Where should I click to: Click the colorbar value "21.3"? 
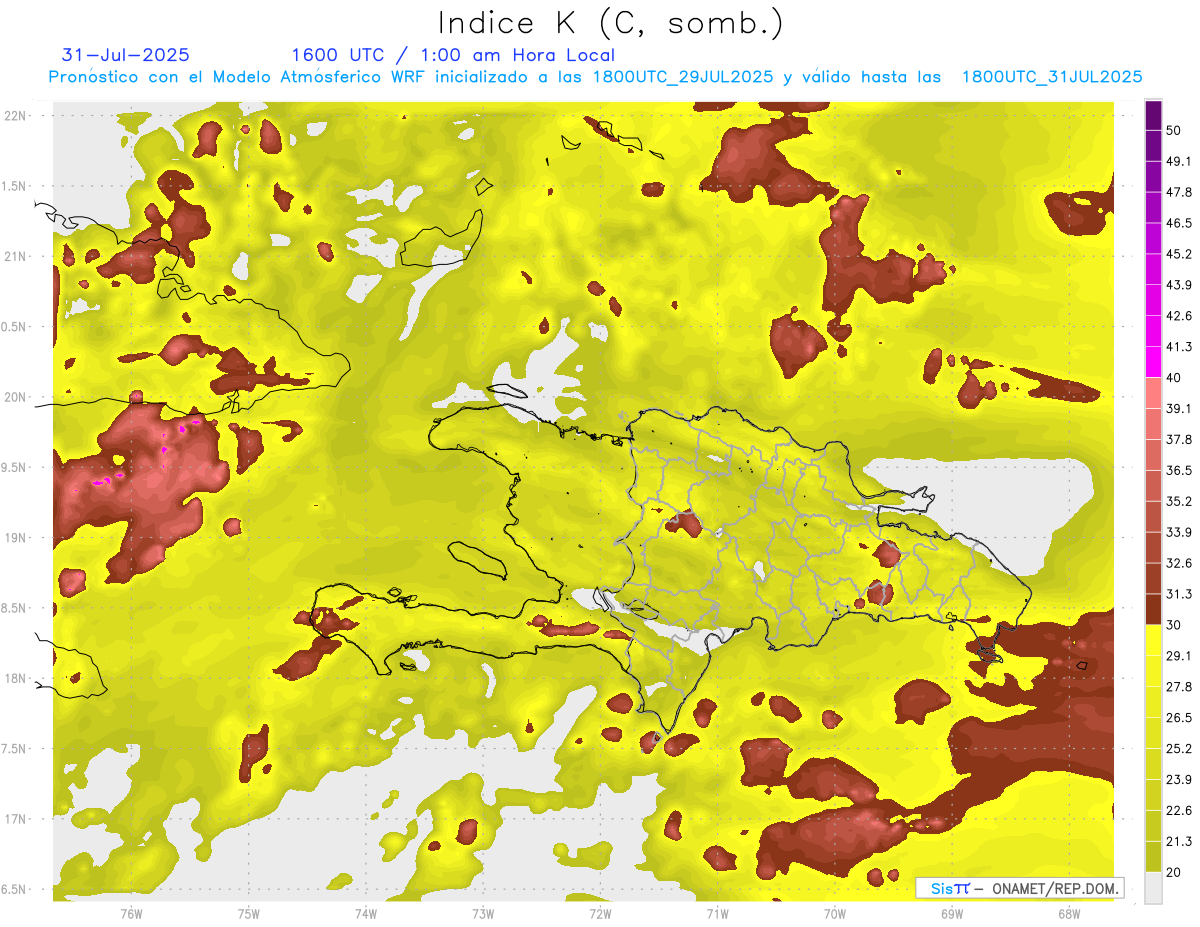1178,841
